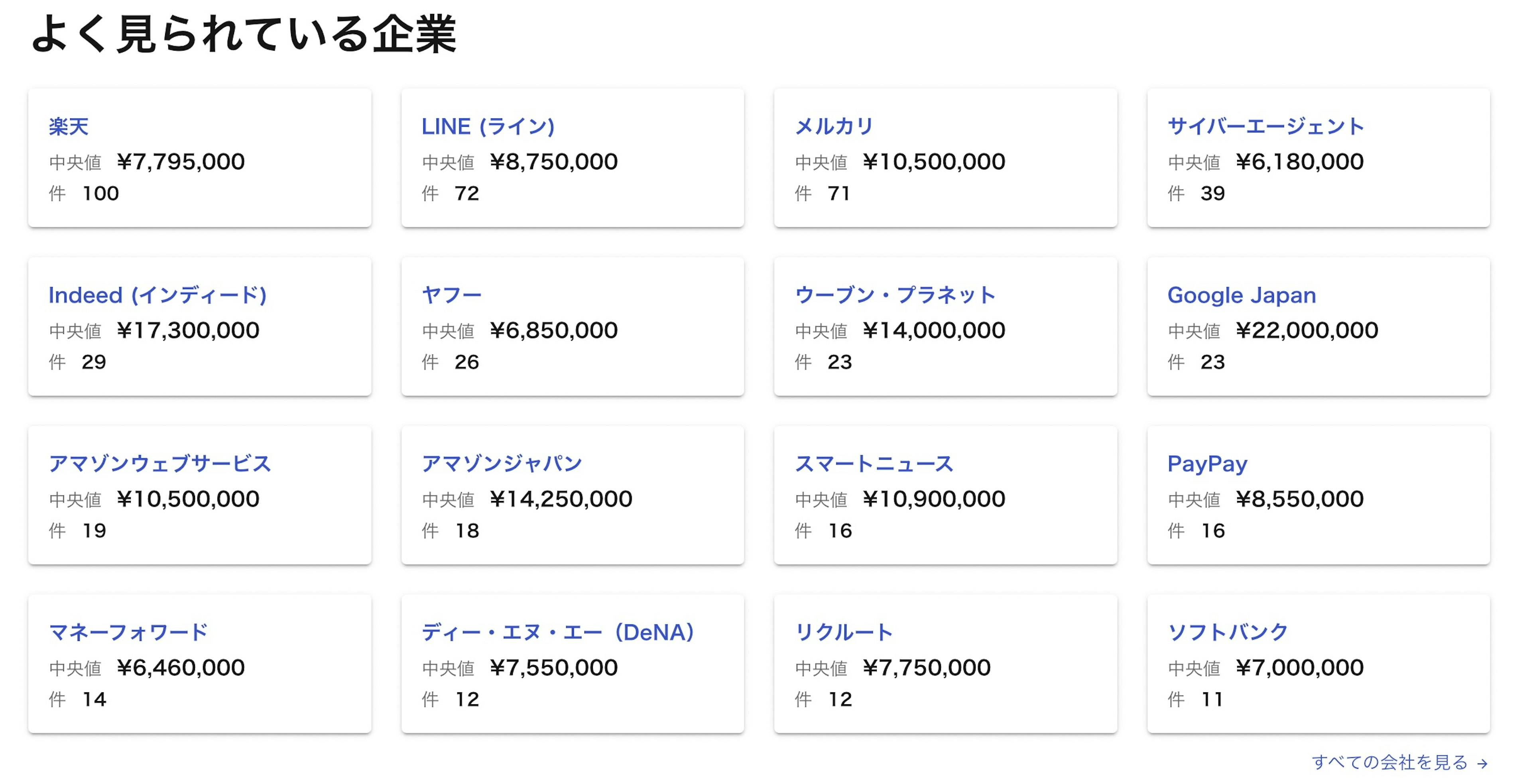This screenshot has width=1531, height=784.
Task: Select the アマゾンジャパン link
Action: pos(502,464)
